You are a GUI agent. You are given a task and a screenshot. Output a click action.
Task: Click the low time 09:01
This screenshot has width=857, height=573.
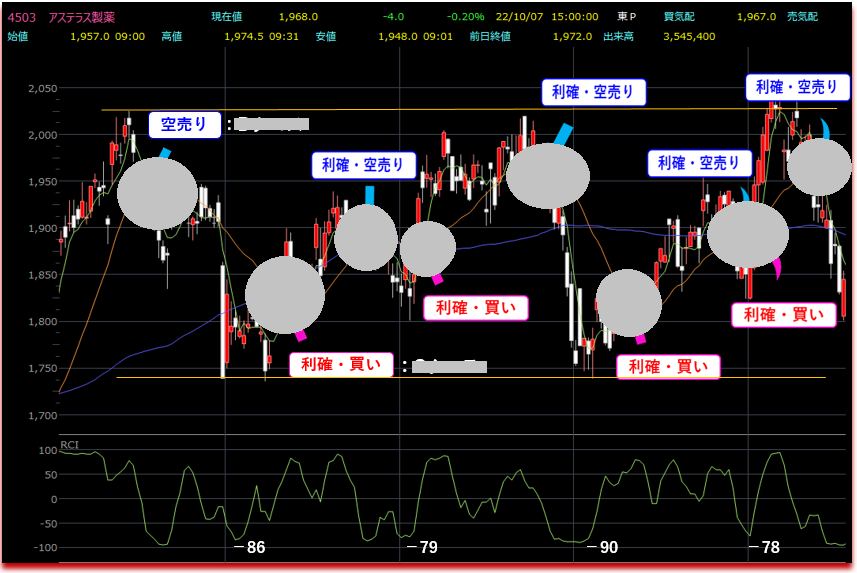tap(438, 37)
